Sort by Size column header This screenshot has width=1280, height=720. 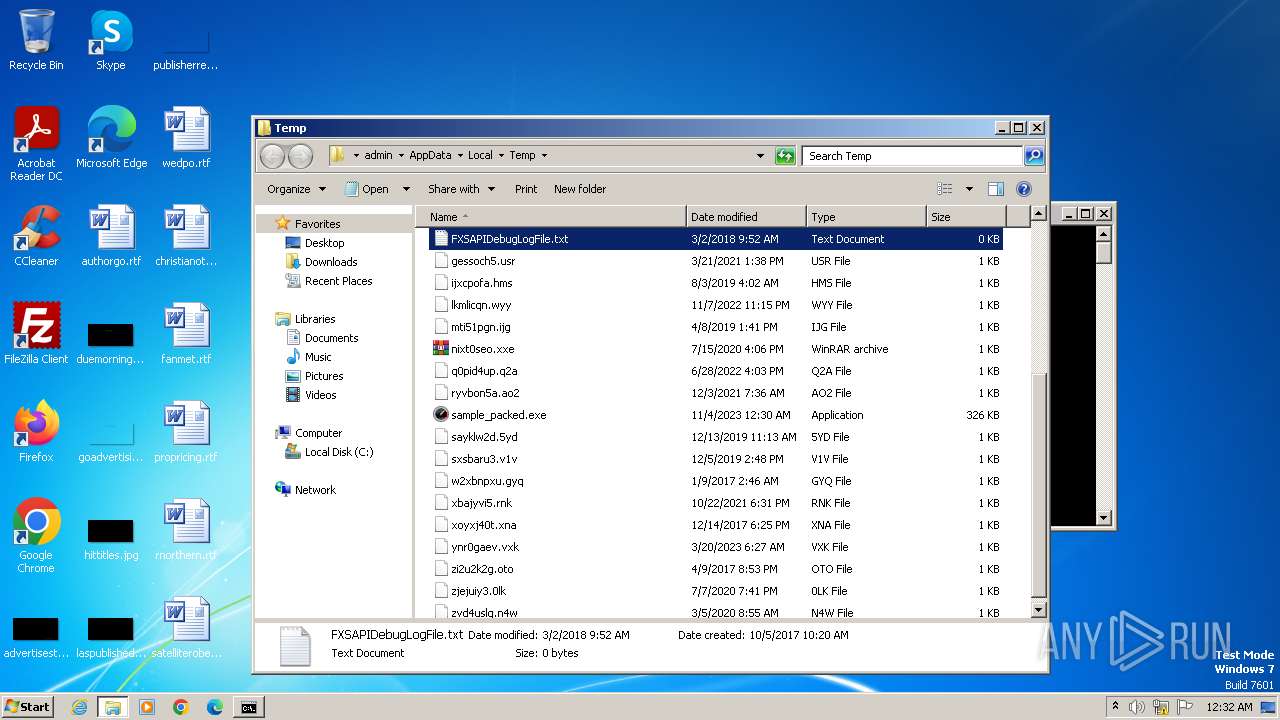pos(966,217)
